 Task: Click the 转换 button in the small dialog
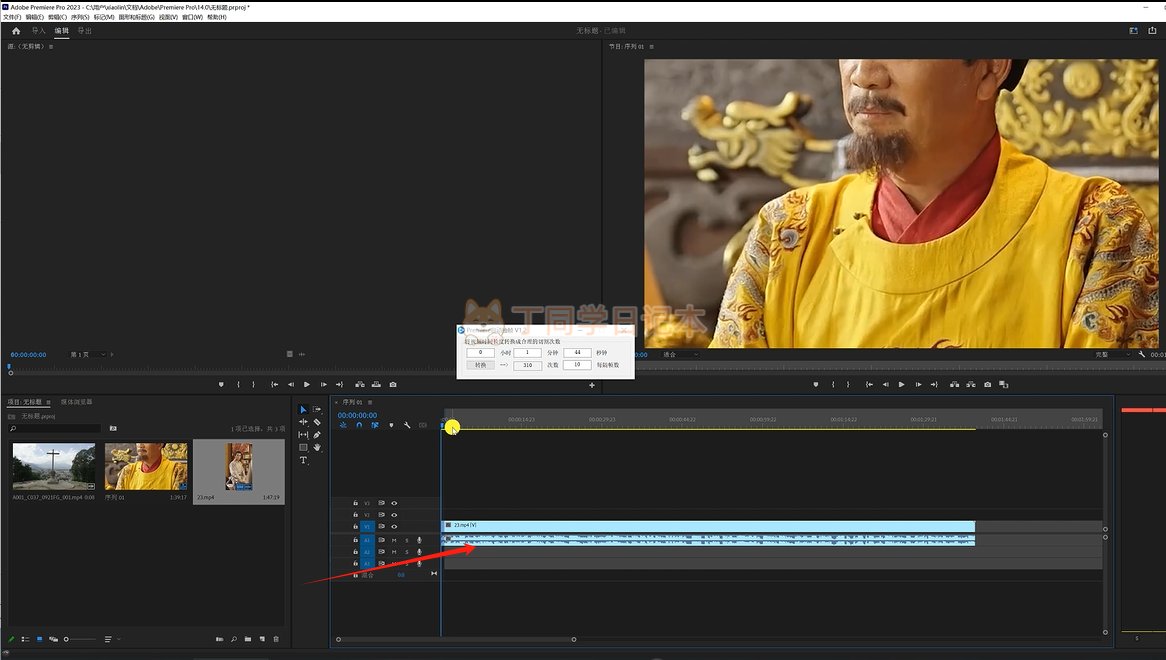pyautogui.click(x=480, y=365)
